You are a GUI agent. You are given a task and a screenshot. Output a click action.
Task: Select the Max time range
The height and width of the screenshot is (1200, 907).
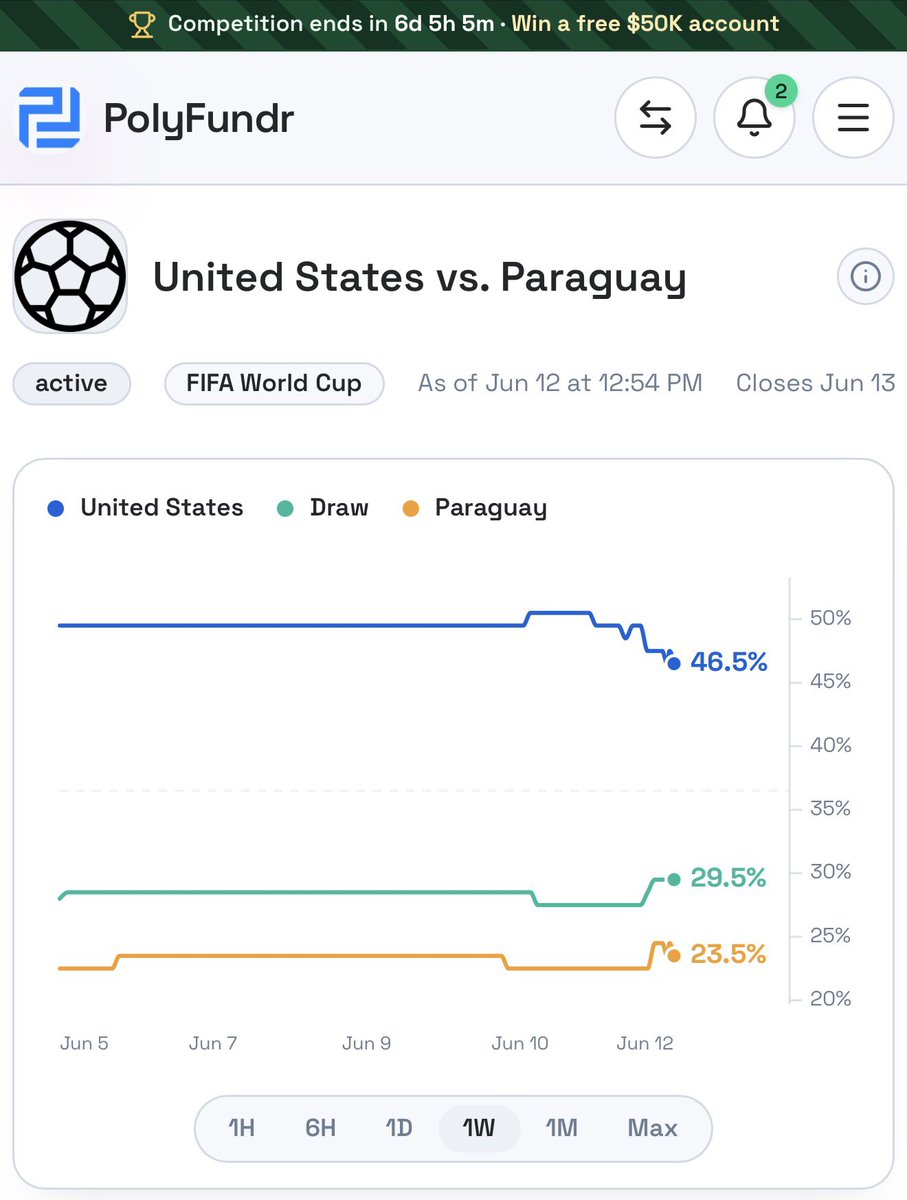pos(652,1128)
